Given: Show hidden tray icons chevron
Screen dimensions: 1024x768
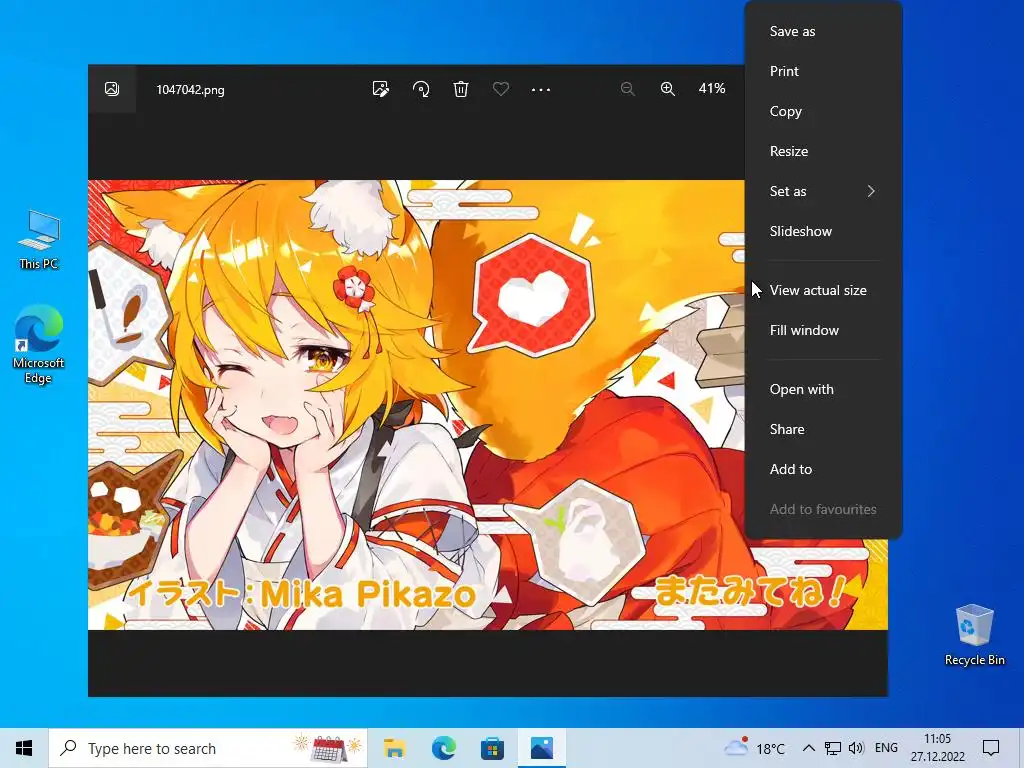Looking at the screenshot, I should 808,748.
